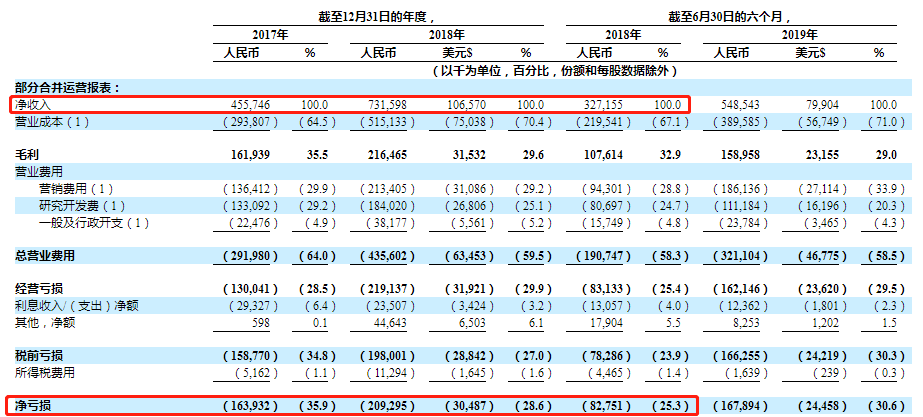Viewport: 923px width, 417px height.
Task: Select net revenue value 731,598
Action: click(x=388, y=105)
